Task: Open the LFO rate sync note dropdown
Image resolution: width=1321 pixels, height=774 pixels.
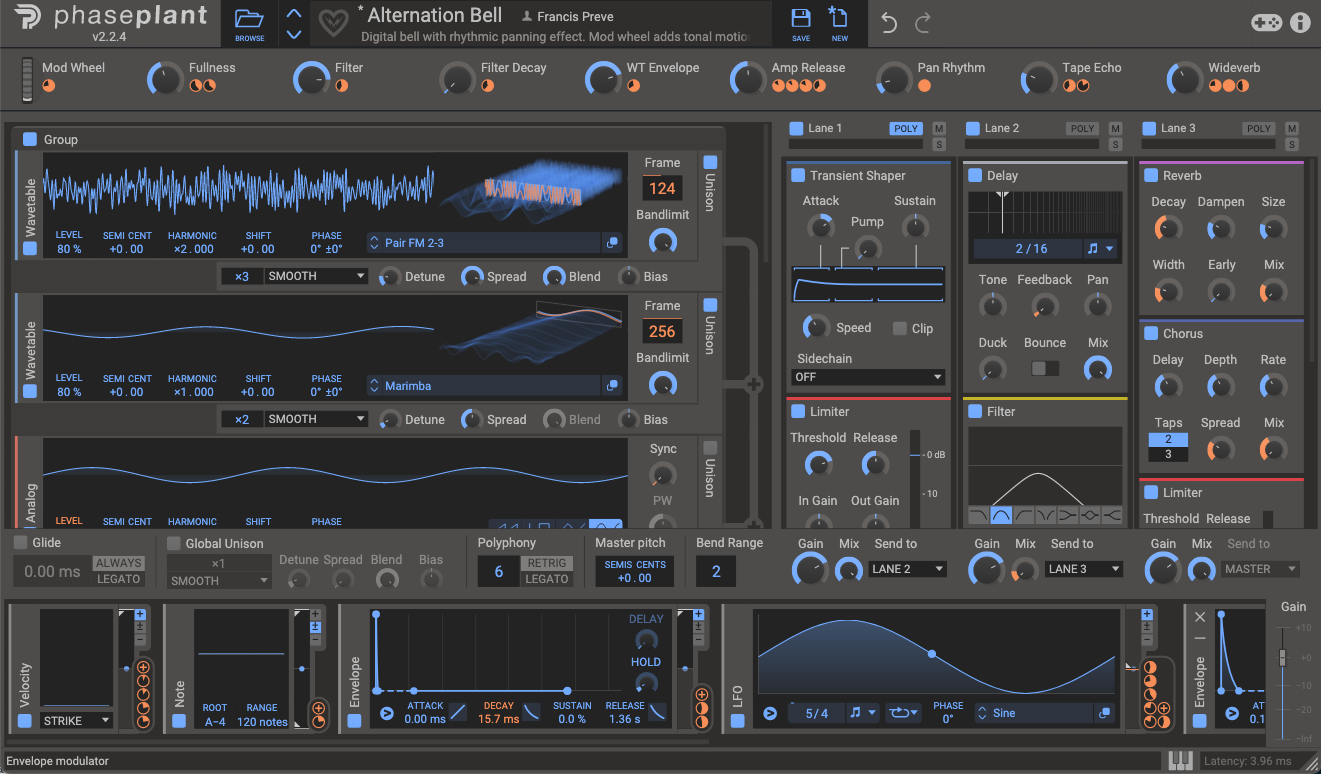Action: pos(863,713)
